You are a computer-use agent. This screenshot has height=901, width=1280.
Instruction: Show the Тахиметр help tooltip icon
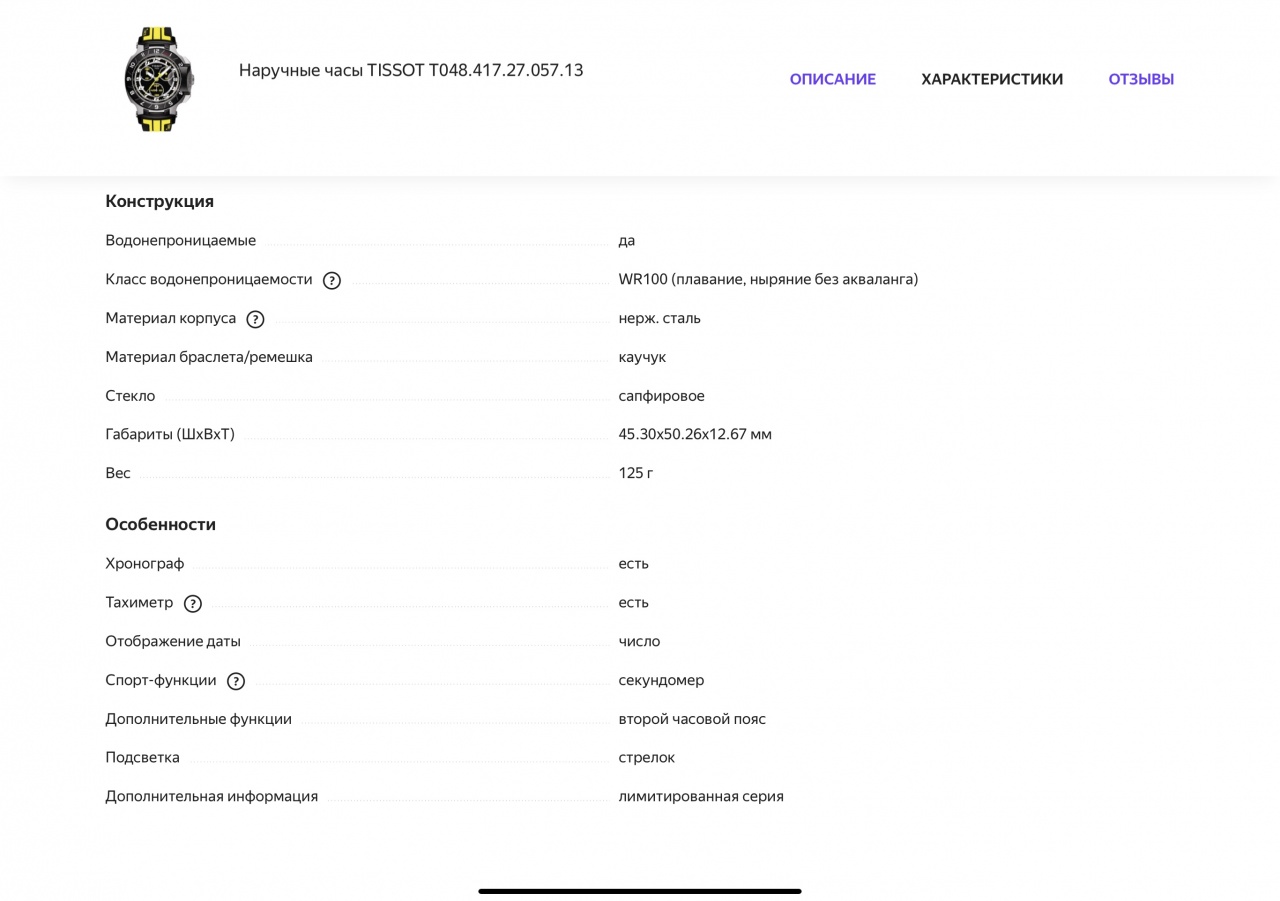pyautogui.click(x=193, y=604)
